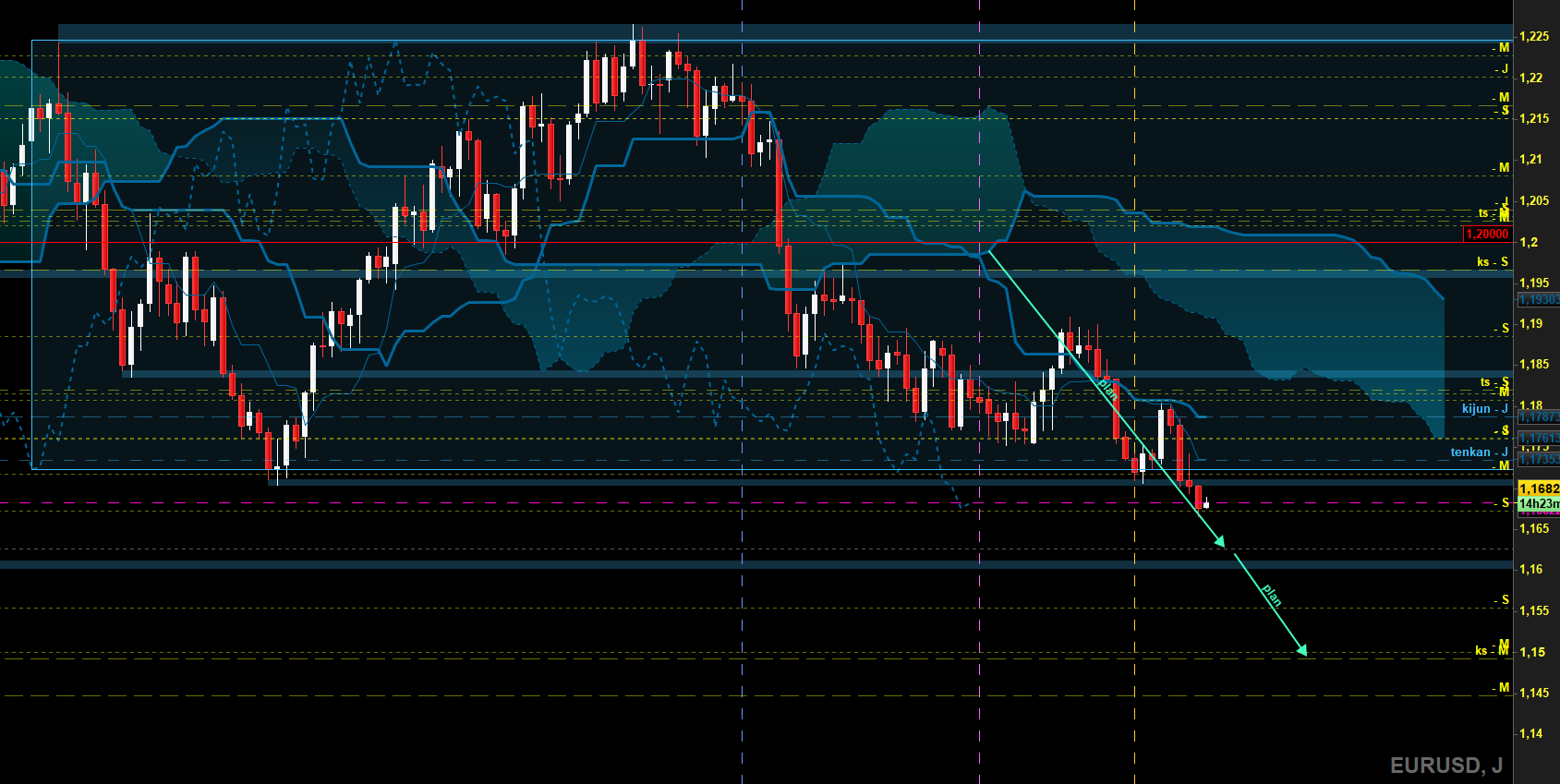1560x784 pixels.
Task: Click the latest small white candlestick
Action: tap(1206, 504)
